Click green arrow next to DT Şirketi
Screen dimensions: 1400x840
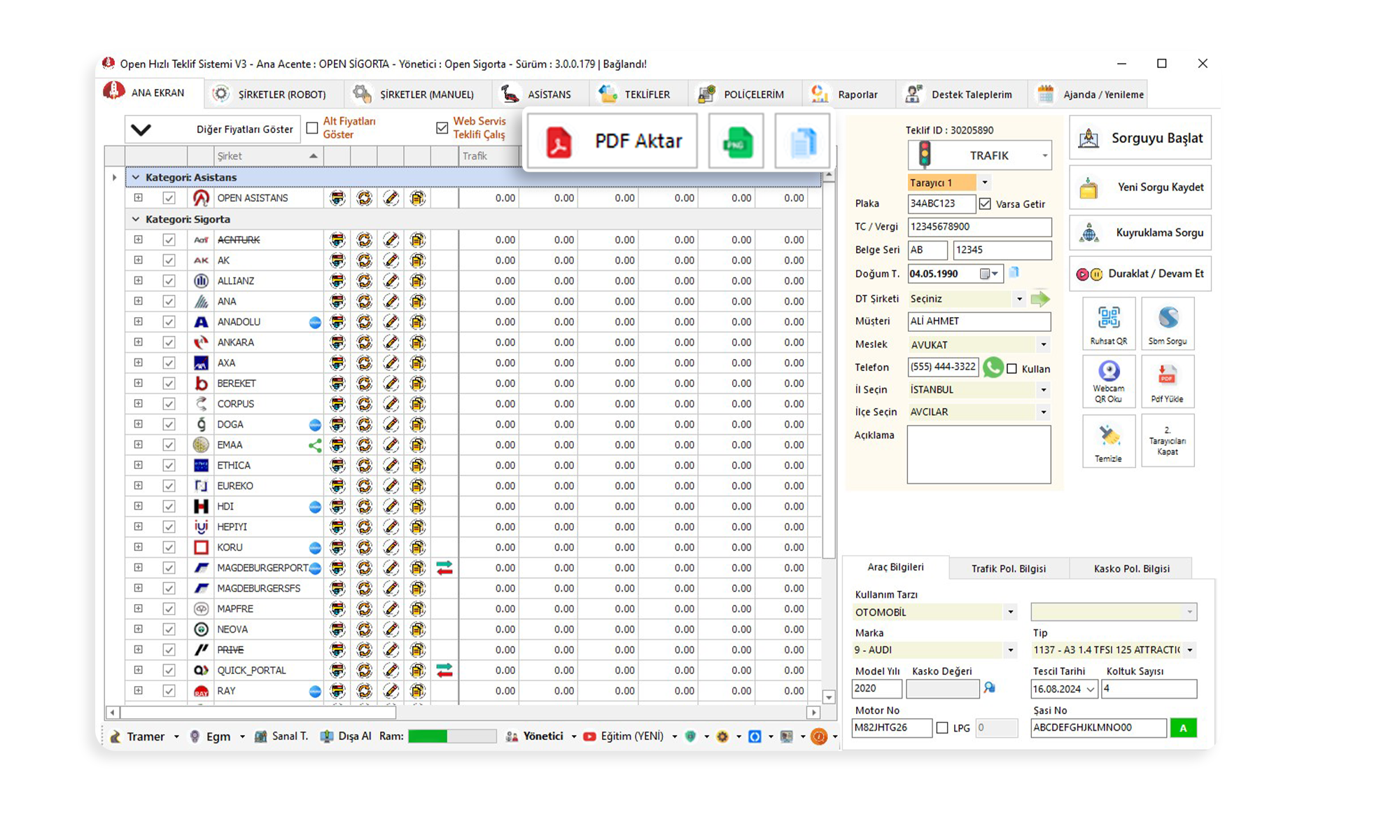1040,299
